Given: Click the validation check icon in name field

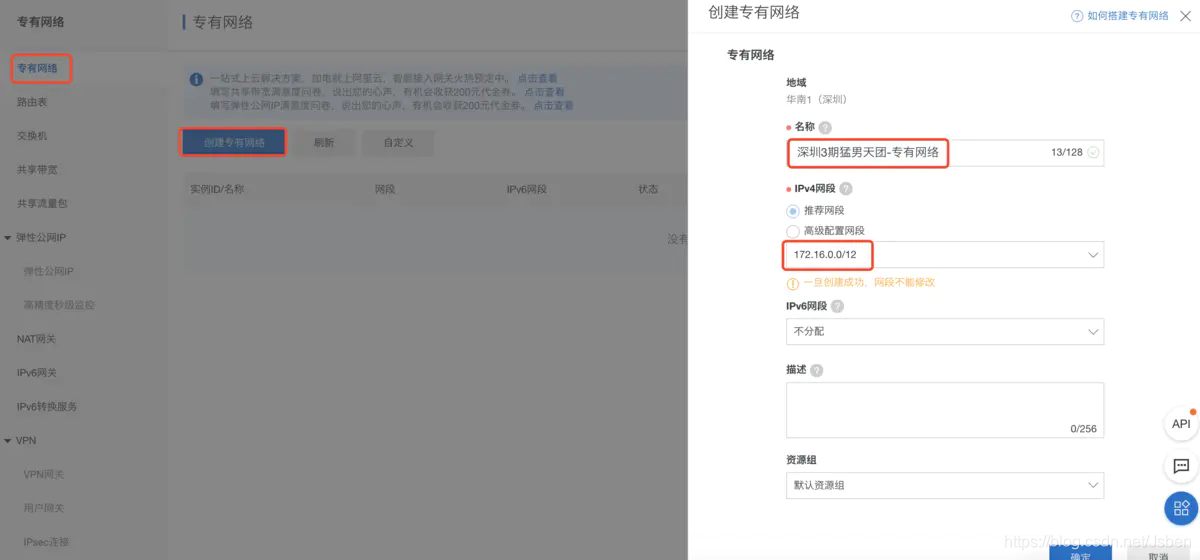Looking at the screenshot, I should pyautogui.click(x=1093, y=153).
